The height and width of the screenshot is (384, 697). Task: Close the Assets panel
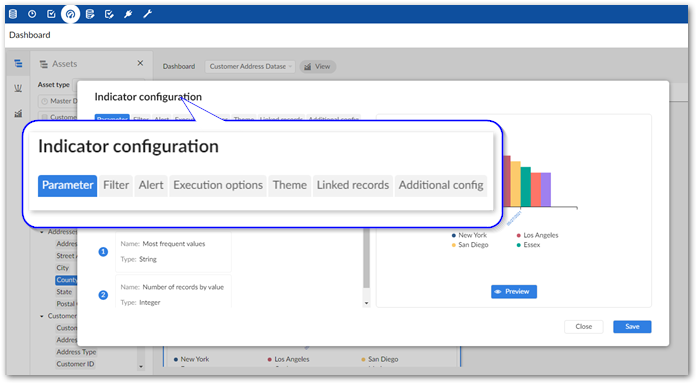click(x=140, y=63)
